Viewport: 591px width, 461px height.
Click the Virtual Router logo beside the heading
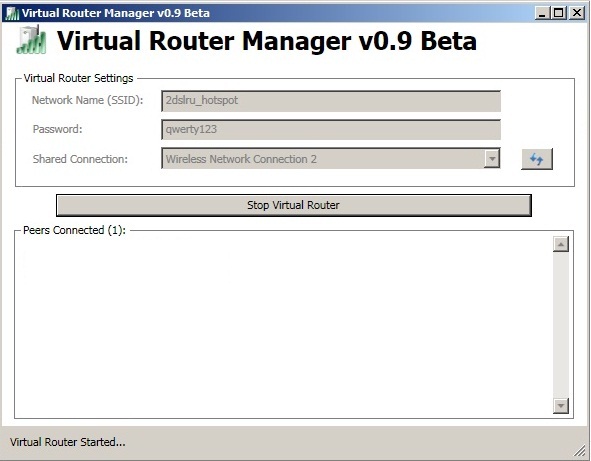(31, 40)
